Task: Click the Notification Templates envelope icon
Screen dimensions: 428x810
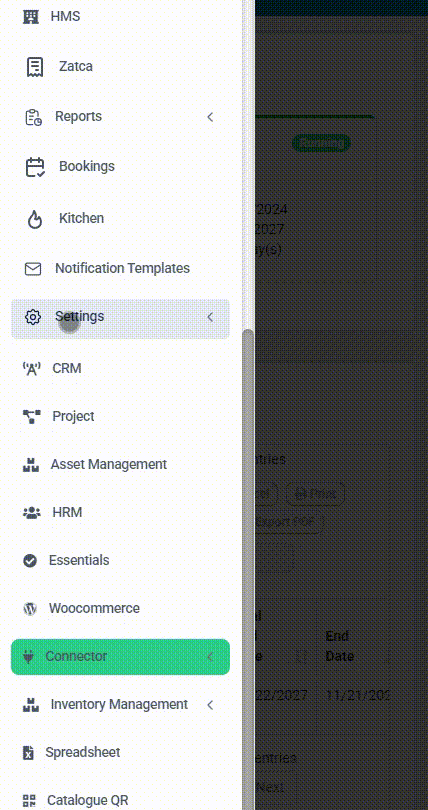Action: (x=33, y=269)
